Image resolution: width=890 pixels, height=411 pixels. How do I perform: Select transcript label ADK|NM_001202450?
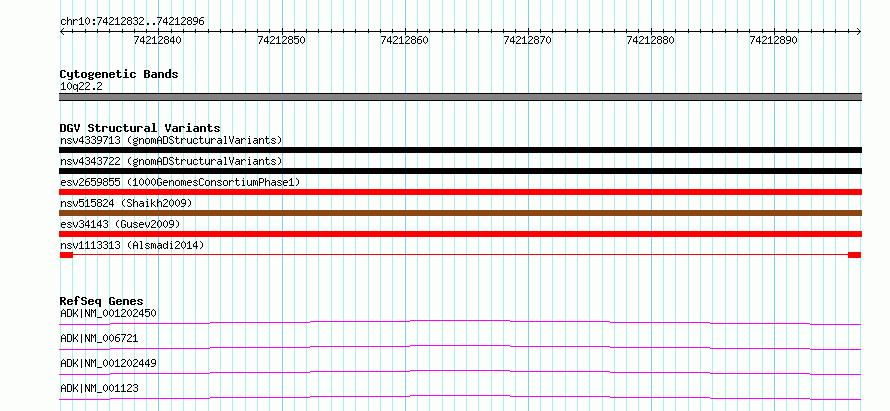coord(108,313)
